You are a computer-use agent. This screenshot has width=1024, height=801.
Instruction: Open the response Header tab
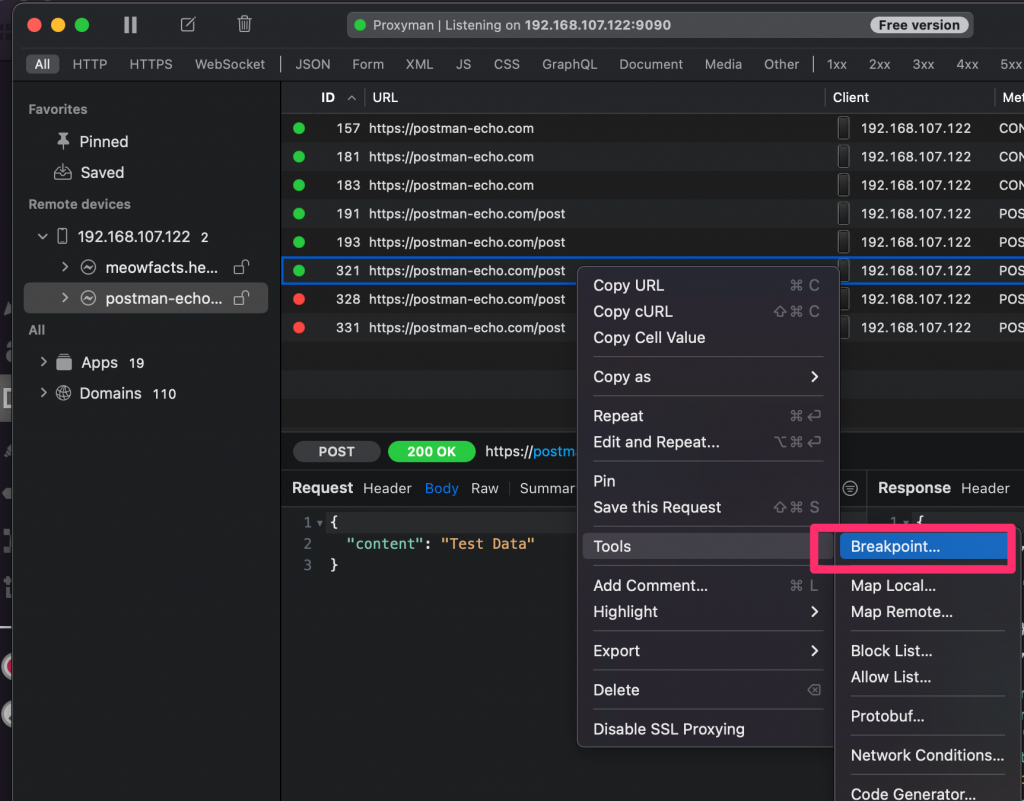click(x=985, y=488)
